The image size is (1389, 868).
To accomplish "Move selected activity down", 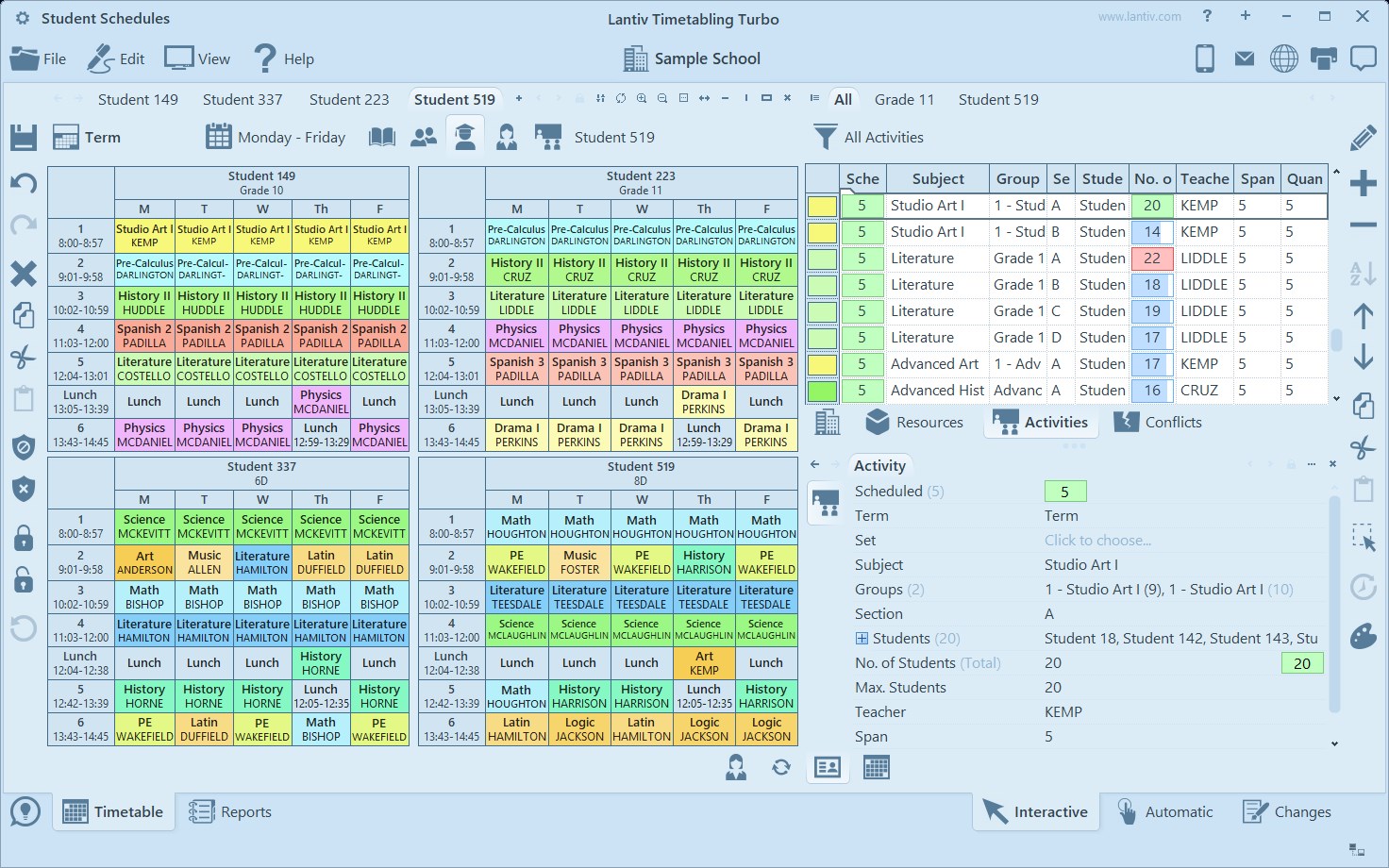I will click(x=1363, y=358).
